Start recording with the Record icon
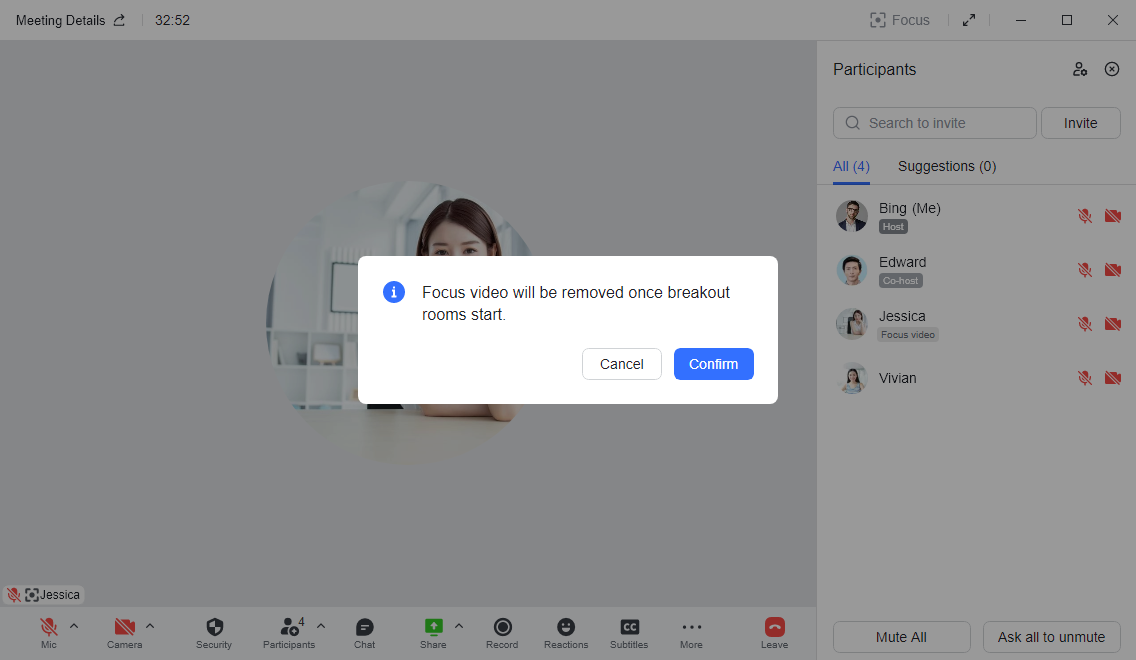This screenshot has height=660, width=1136. click(502, 628)
